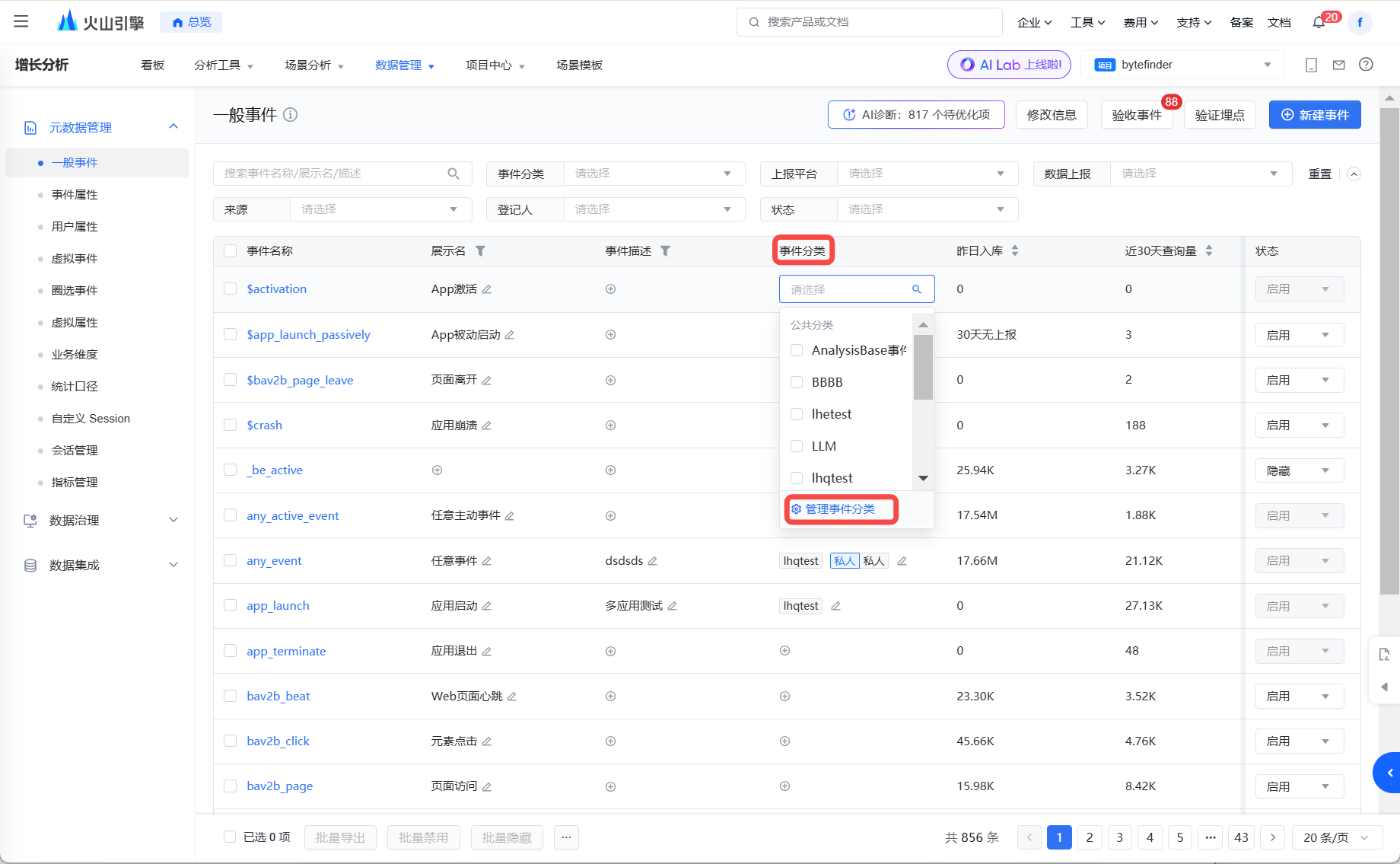Open 企业 top menu
The height and width of the screenshot is (864, 1400).
pyautogui.click(x=1035, y=23)
